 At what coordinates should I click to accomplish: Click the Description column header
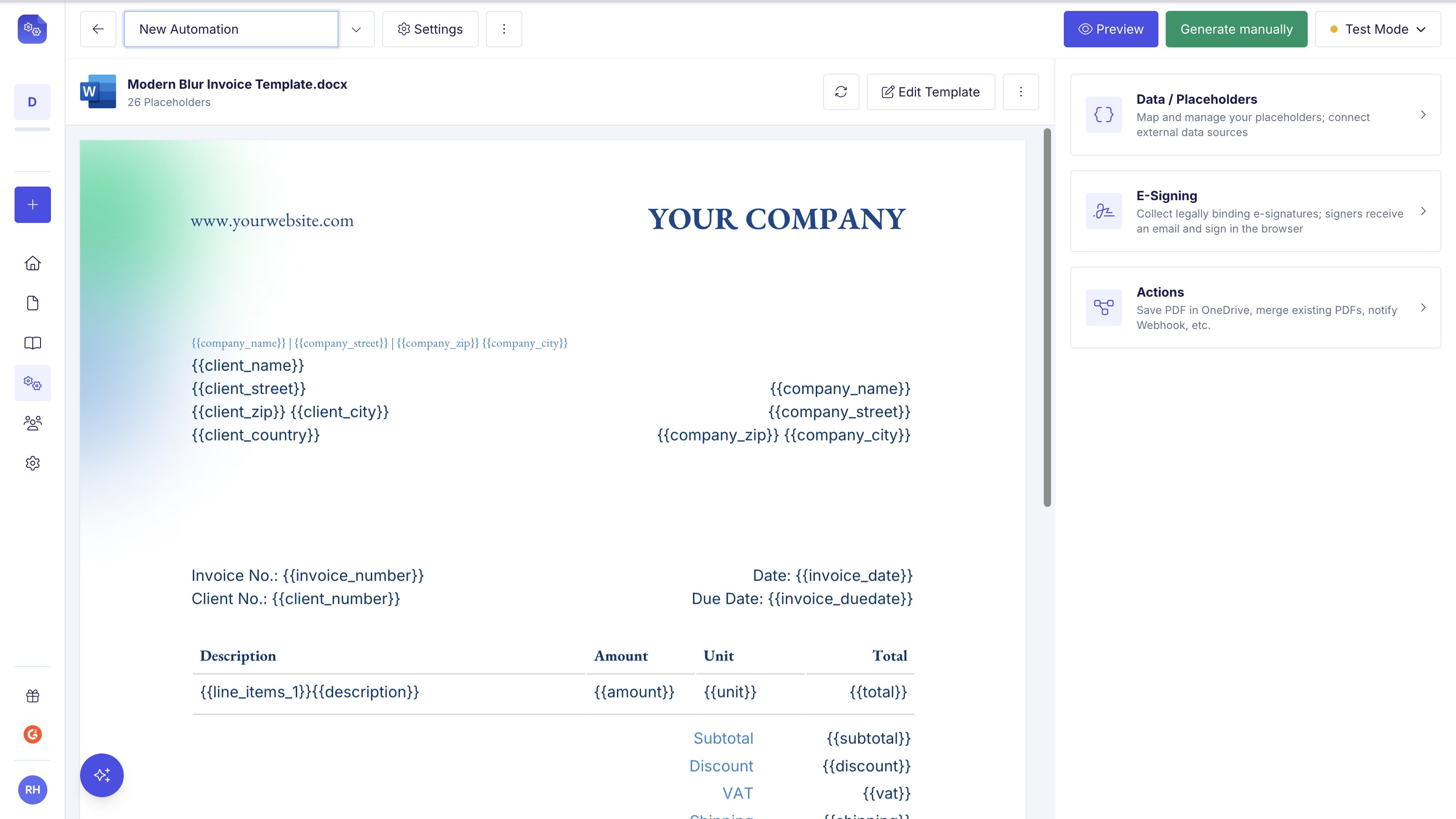(x=238, y=656)
